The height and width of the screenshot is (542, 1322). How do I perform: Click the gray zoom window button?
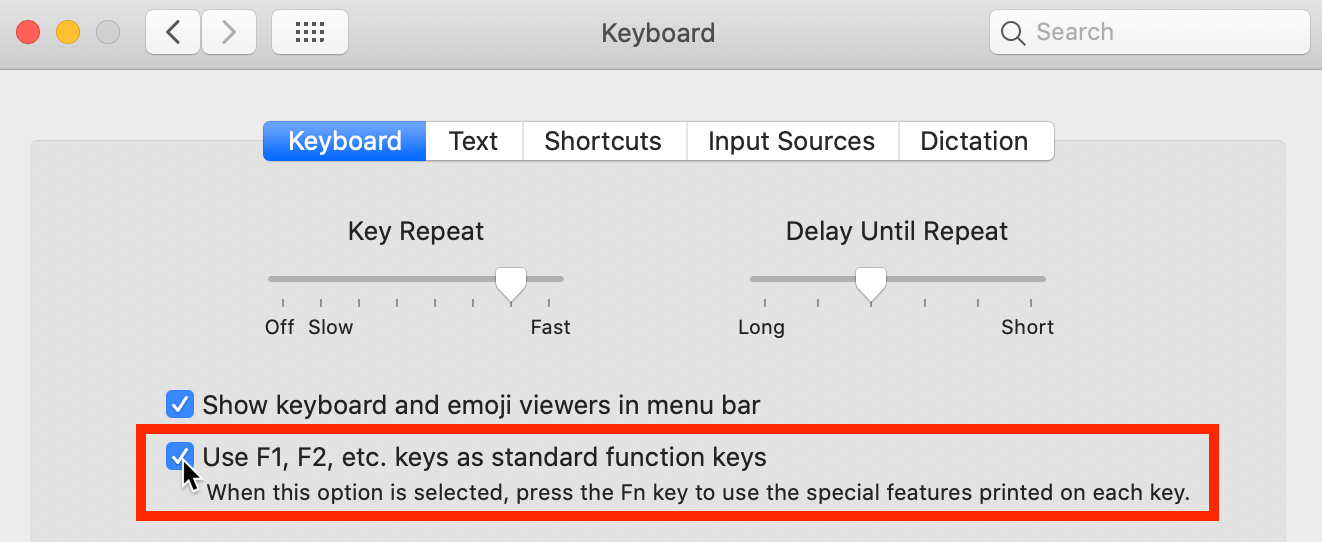click(107, 32)
